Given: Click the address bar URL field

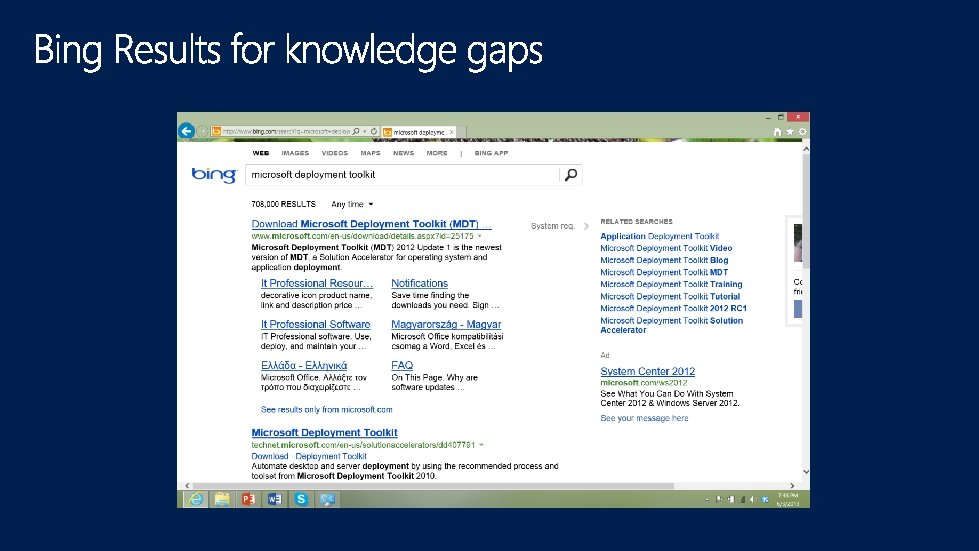Looking at the screenshot, I should [x=286, y=132].
